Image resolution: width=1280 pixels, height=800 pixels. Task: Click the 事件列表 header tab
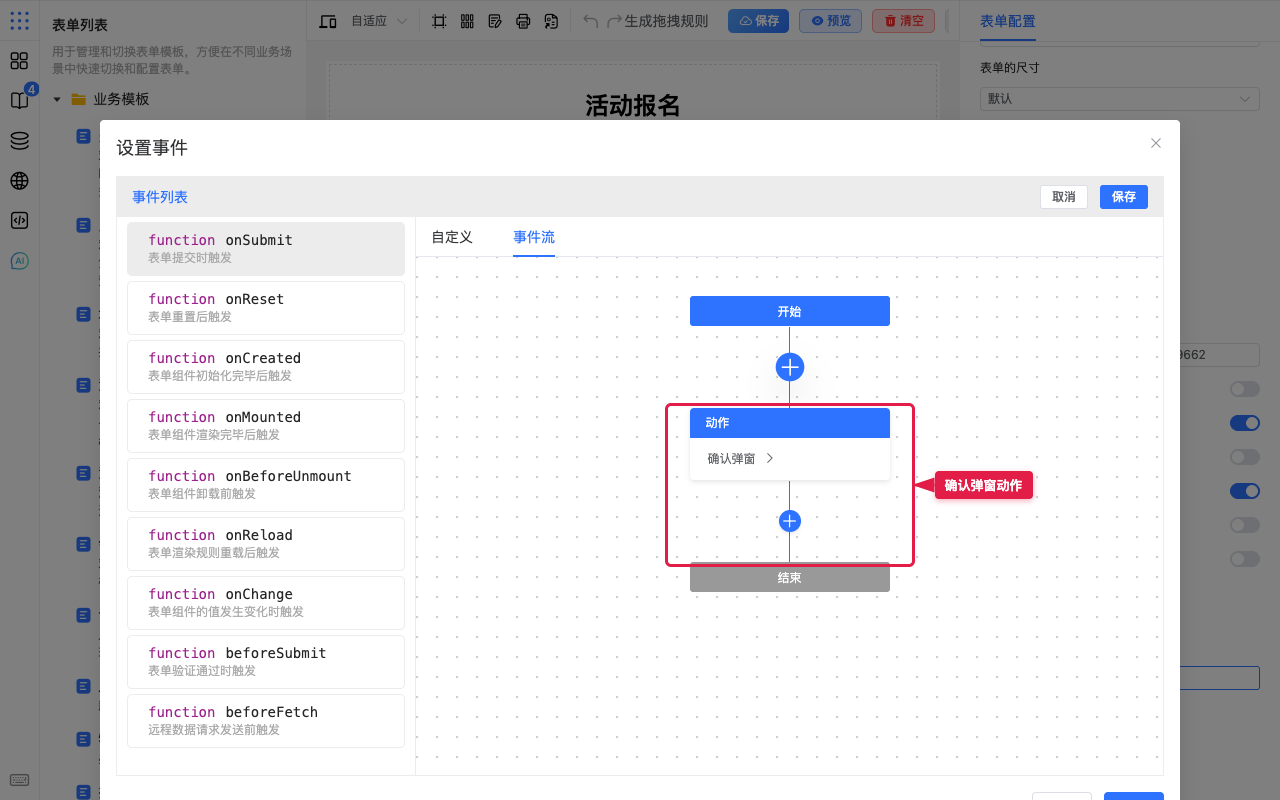point(160,197)
